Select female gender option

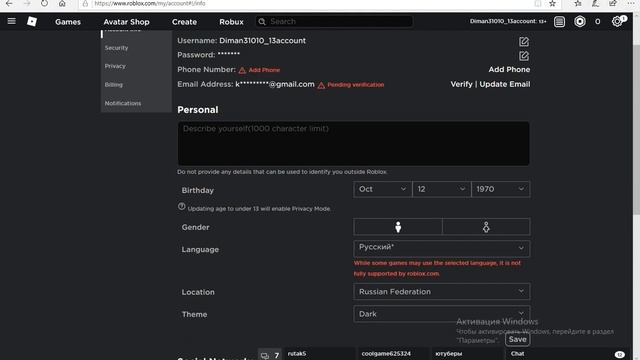486,227
